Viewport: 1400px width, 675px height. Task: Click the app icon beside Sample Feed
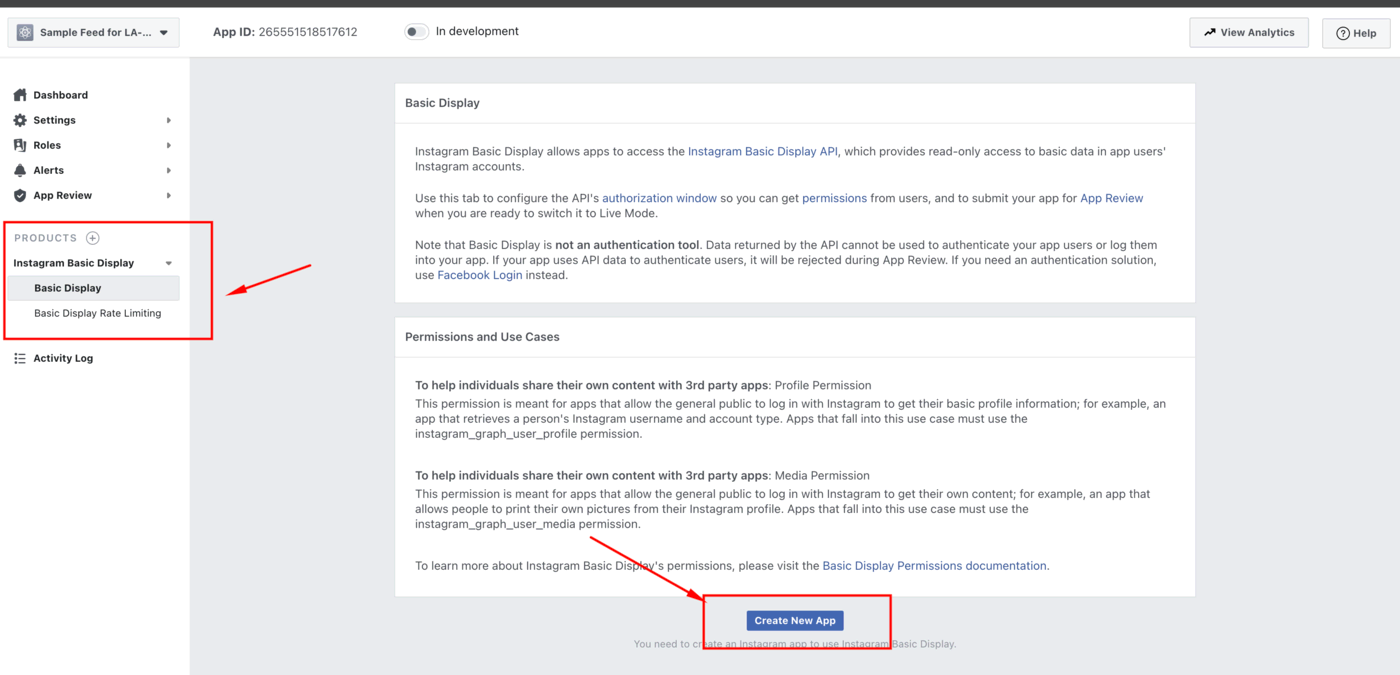point(25,32)
